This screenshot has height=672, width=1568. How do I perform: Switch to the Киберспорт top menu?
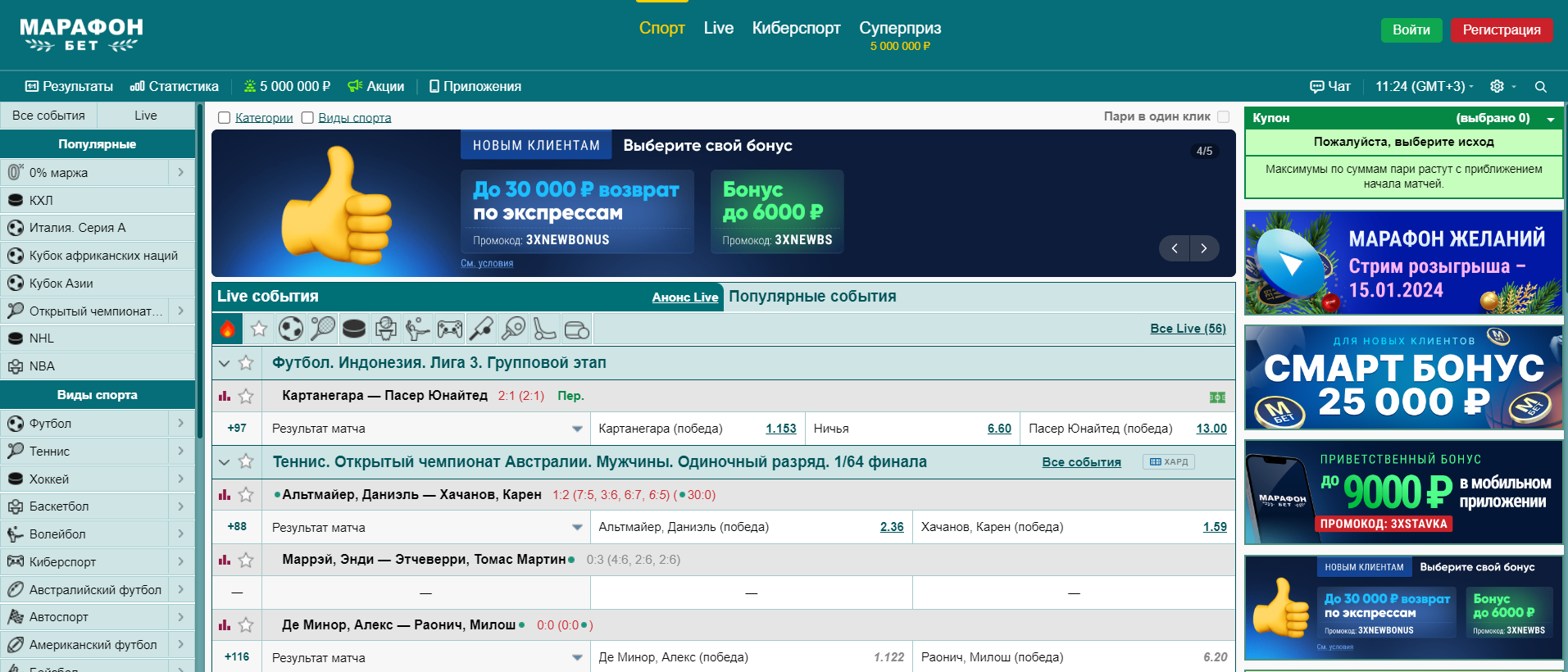796,29
